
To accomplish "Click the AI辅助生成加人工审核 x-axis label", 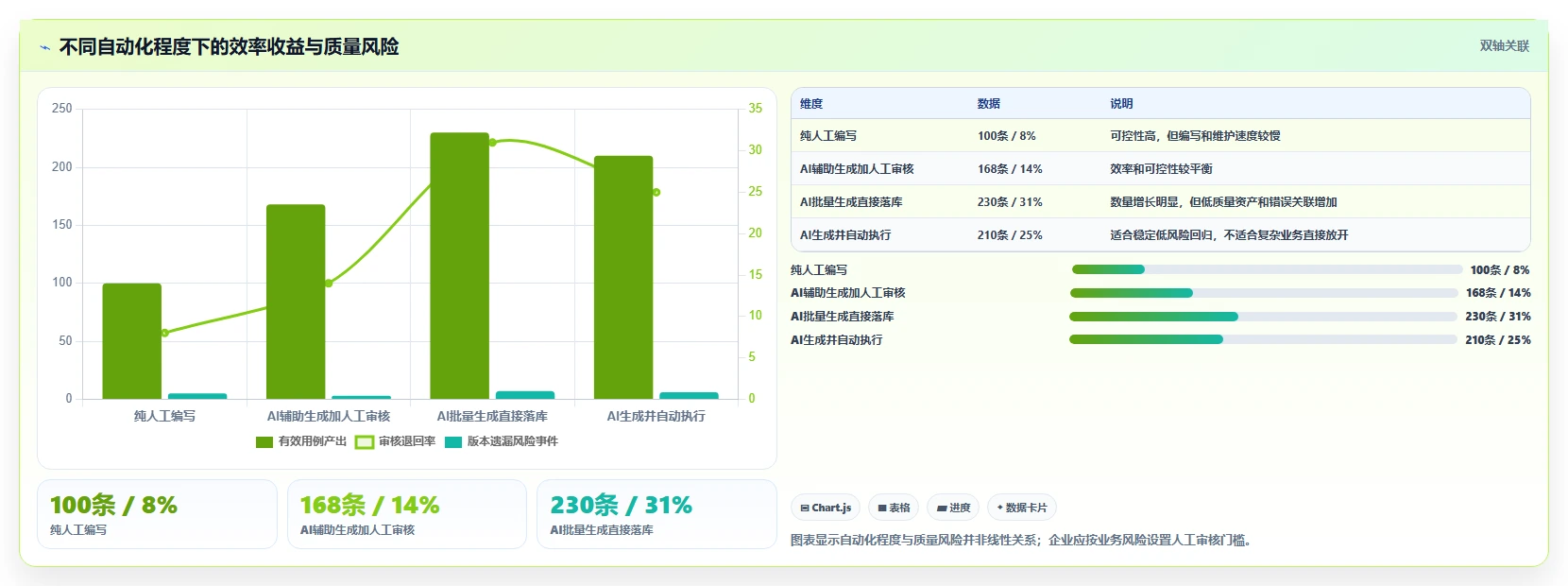I will tap(329, 416).
